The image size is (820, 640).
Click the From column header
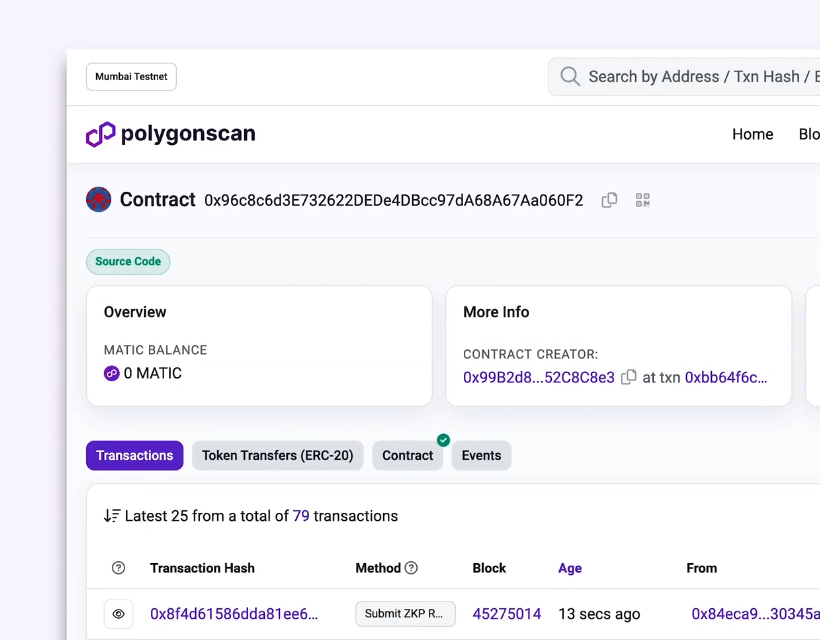pyautogui.click(x=702, y=568)
